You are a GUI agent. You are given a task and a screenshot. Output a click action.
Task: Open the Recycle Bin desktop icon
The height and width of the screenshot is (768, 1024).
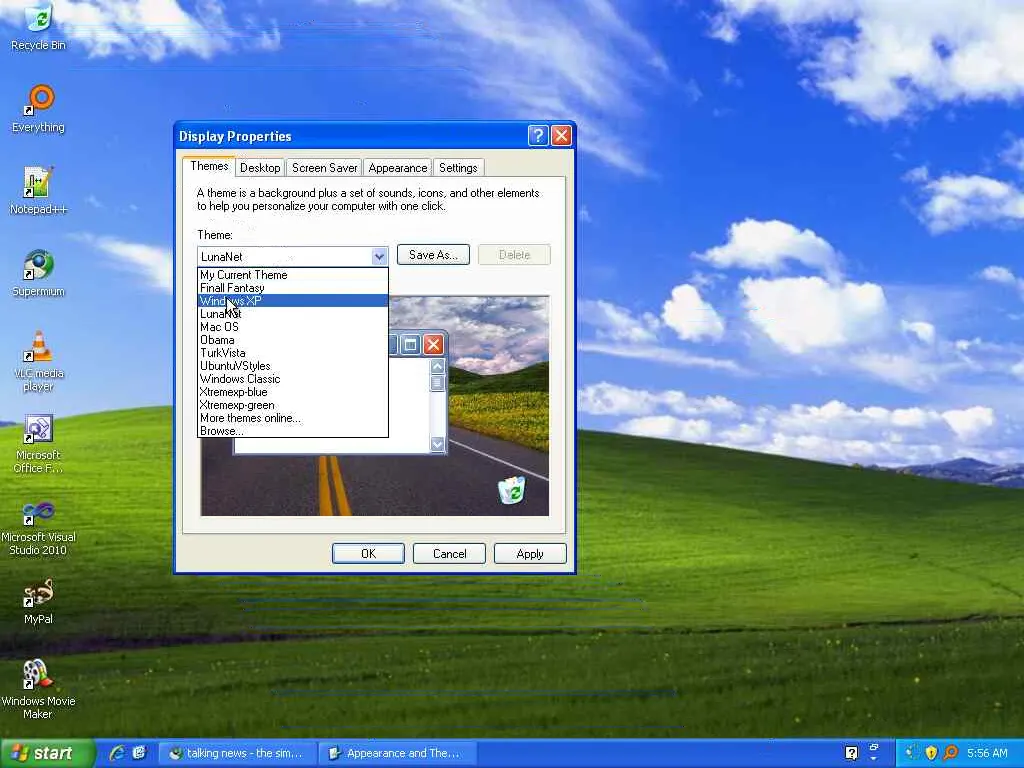click(x=39, y=27)
